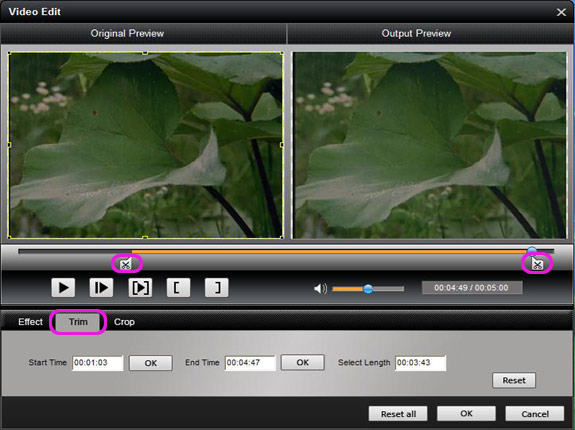Click the right scissors trim marker
The image size is (575, 430).
click(x=537, y=264)
